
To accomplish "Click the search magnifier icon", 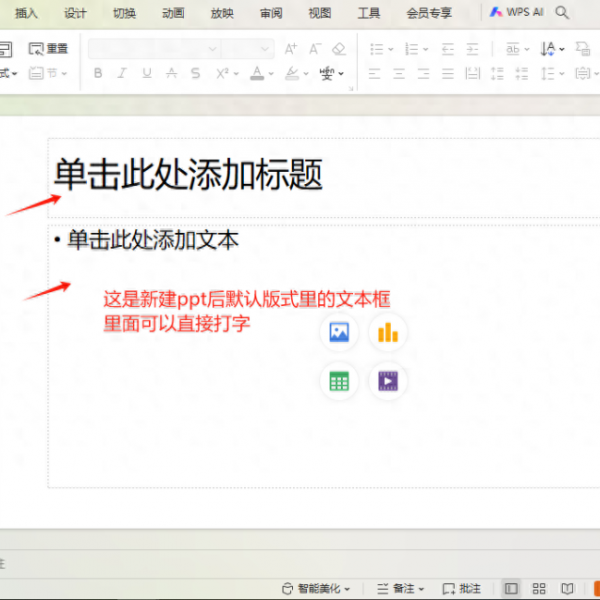I will pyautogui.click(x=562, y=13).
